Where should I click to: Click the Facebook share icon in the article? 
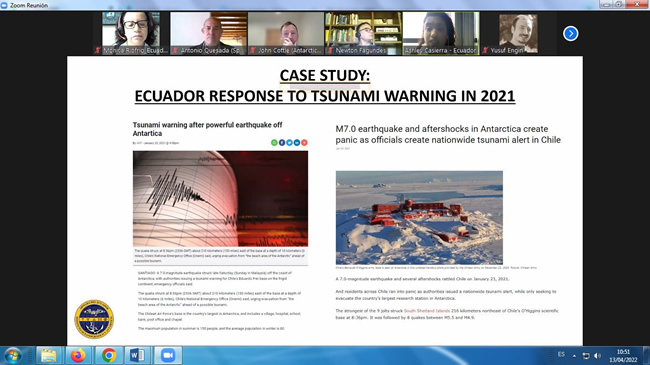pyautogui.click(x=281, y=143)
